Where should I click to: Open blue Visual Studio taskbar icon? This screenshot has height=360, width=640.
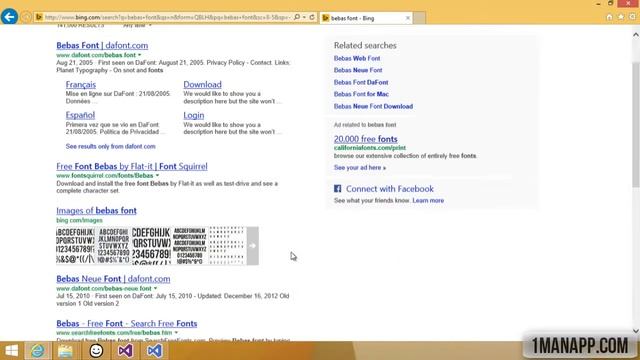coord(154,351)
